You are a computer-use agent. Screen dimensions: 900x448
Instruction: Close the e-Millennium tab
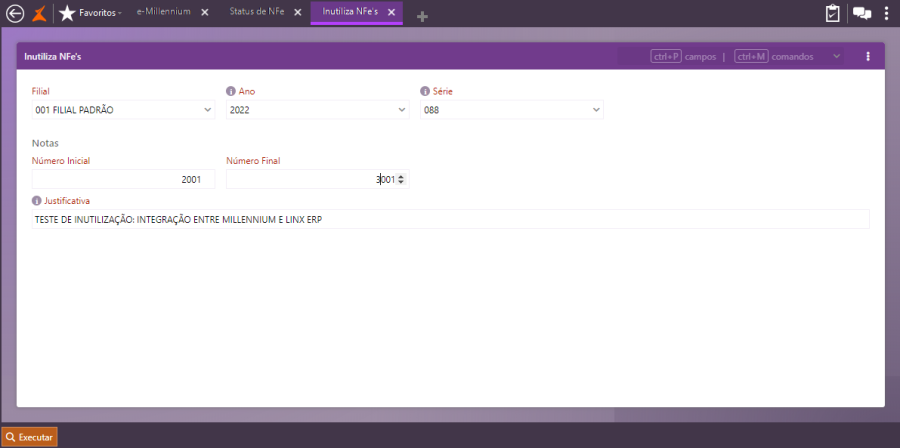205,12
